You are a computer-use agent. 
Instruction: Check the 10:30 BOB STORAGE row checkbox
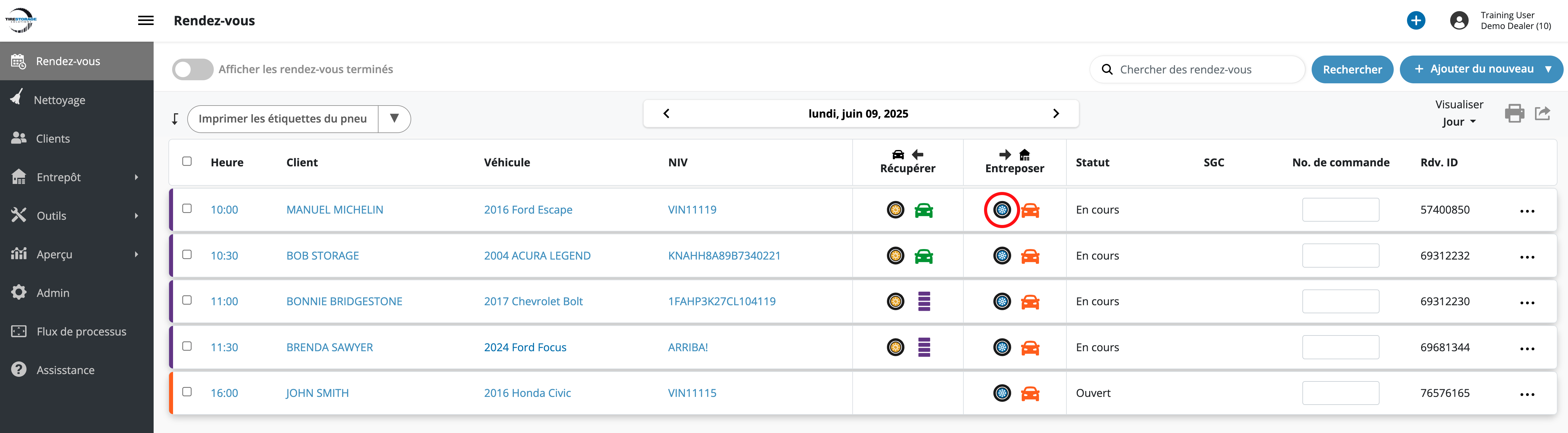[187, 255]
